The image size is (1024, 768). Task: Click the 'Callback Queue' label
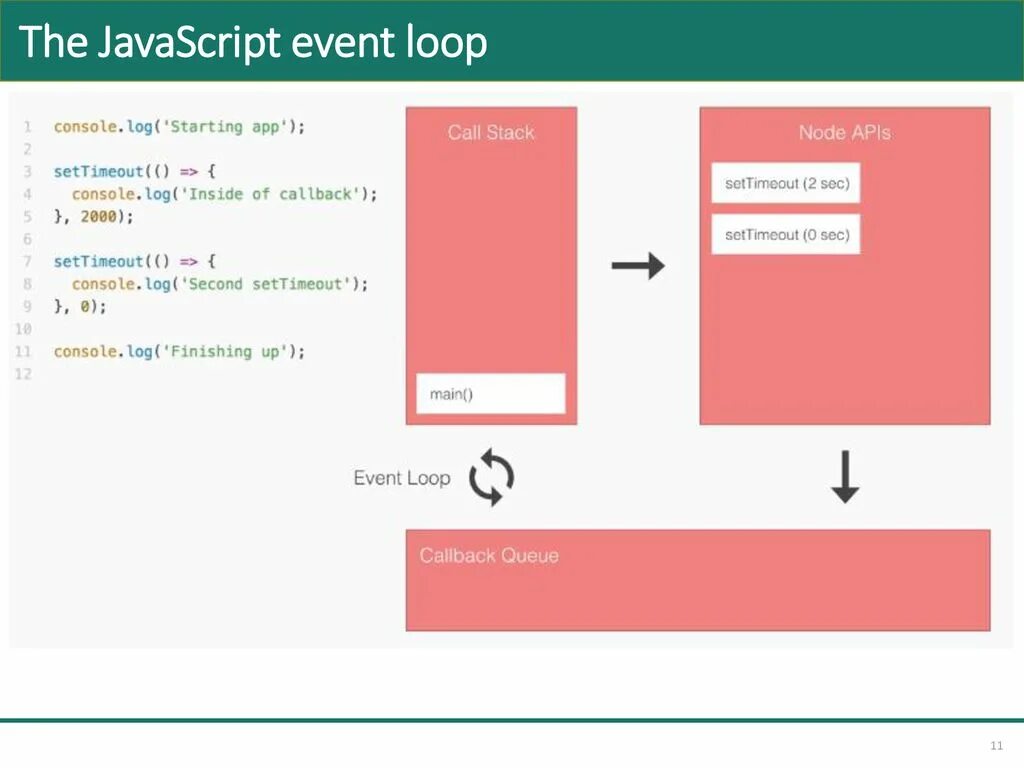pos(489,556)
